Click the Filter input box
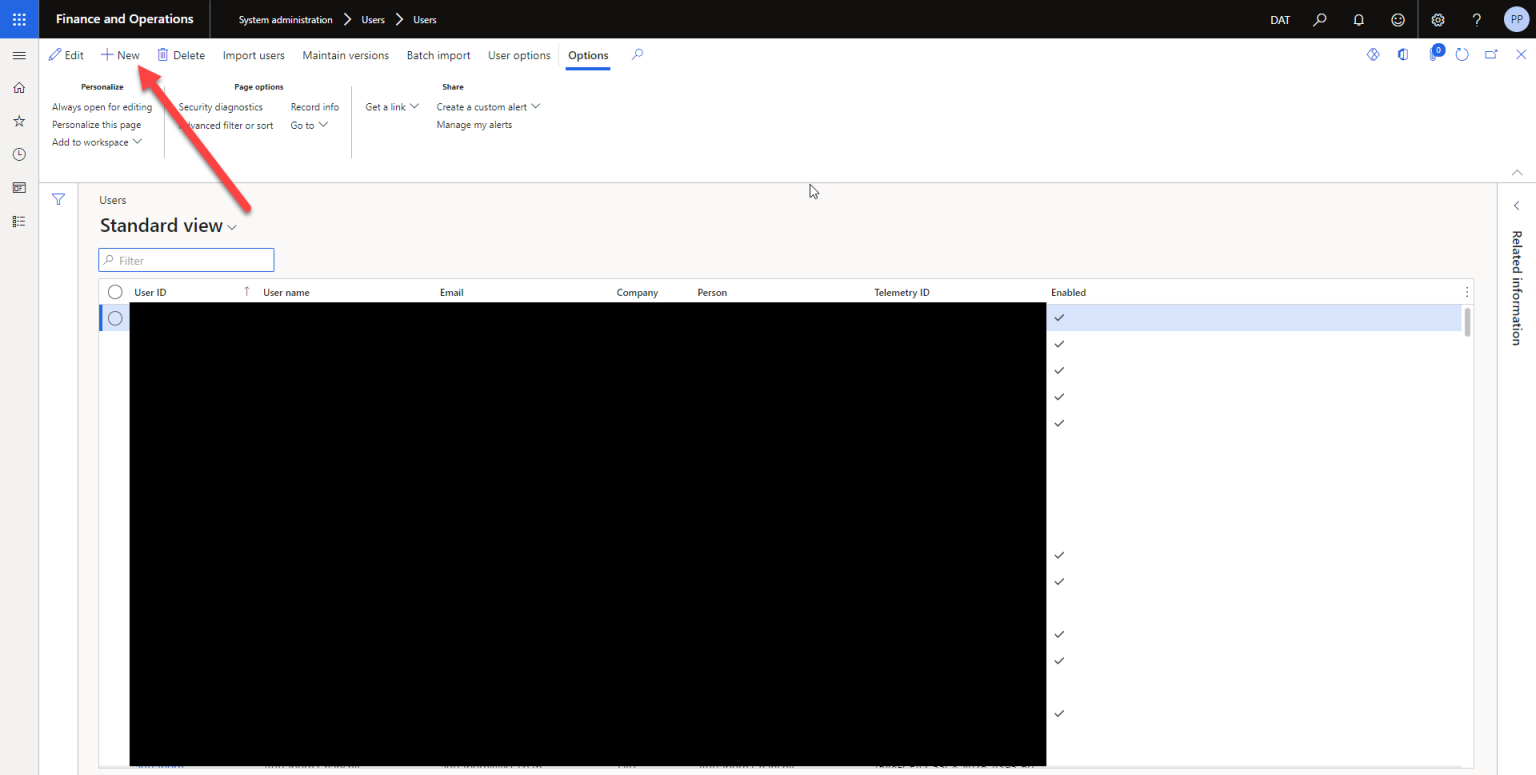1536x775 pixels. (x=186, y=260)
